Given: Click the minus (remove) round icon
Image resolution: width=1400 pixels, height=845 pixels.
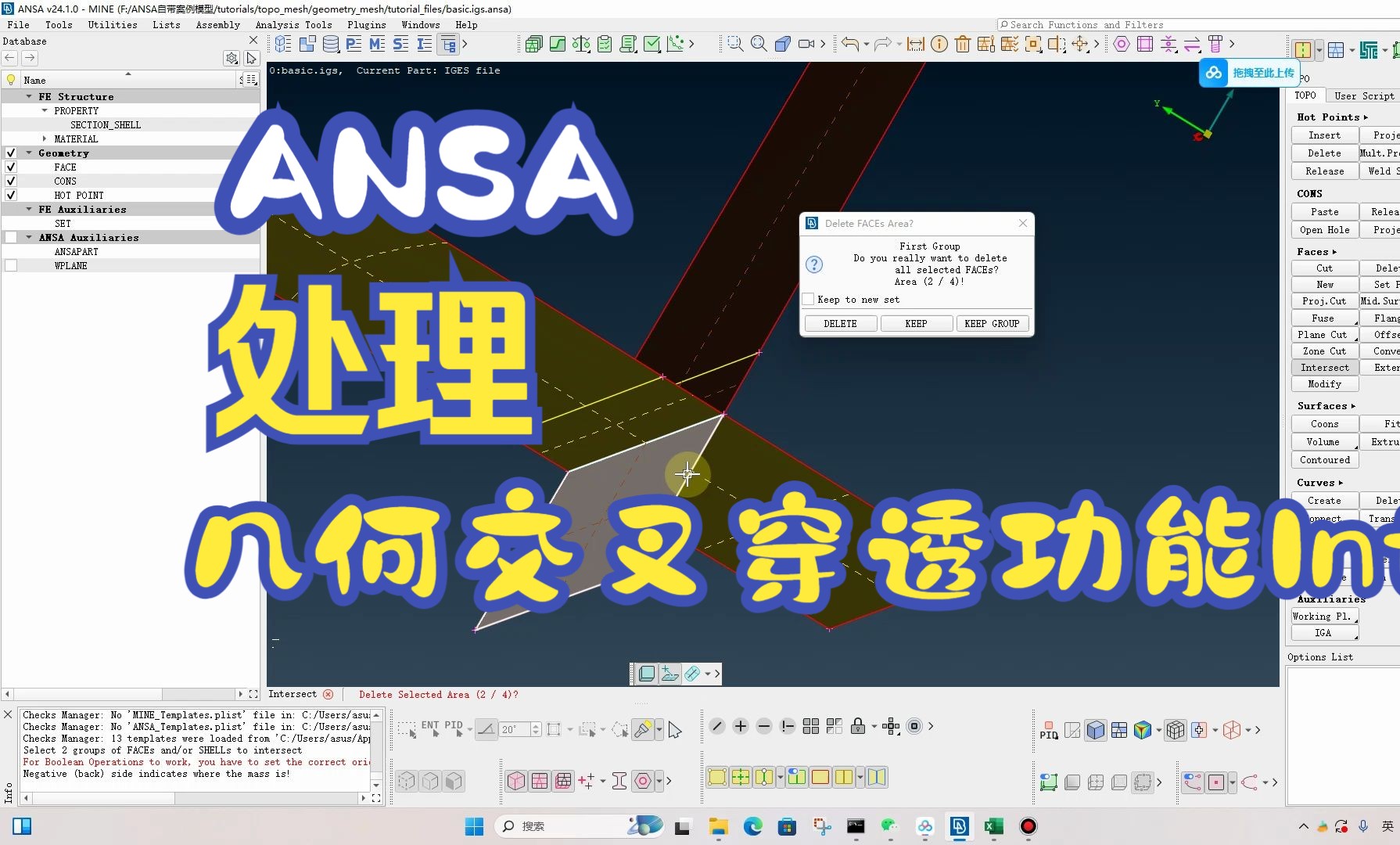Looking at the screenshot, I should tap(764, 726).
